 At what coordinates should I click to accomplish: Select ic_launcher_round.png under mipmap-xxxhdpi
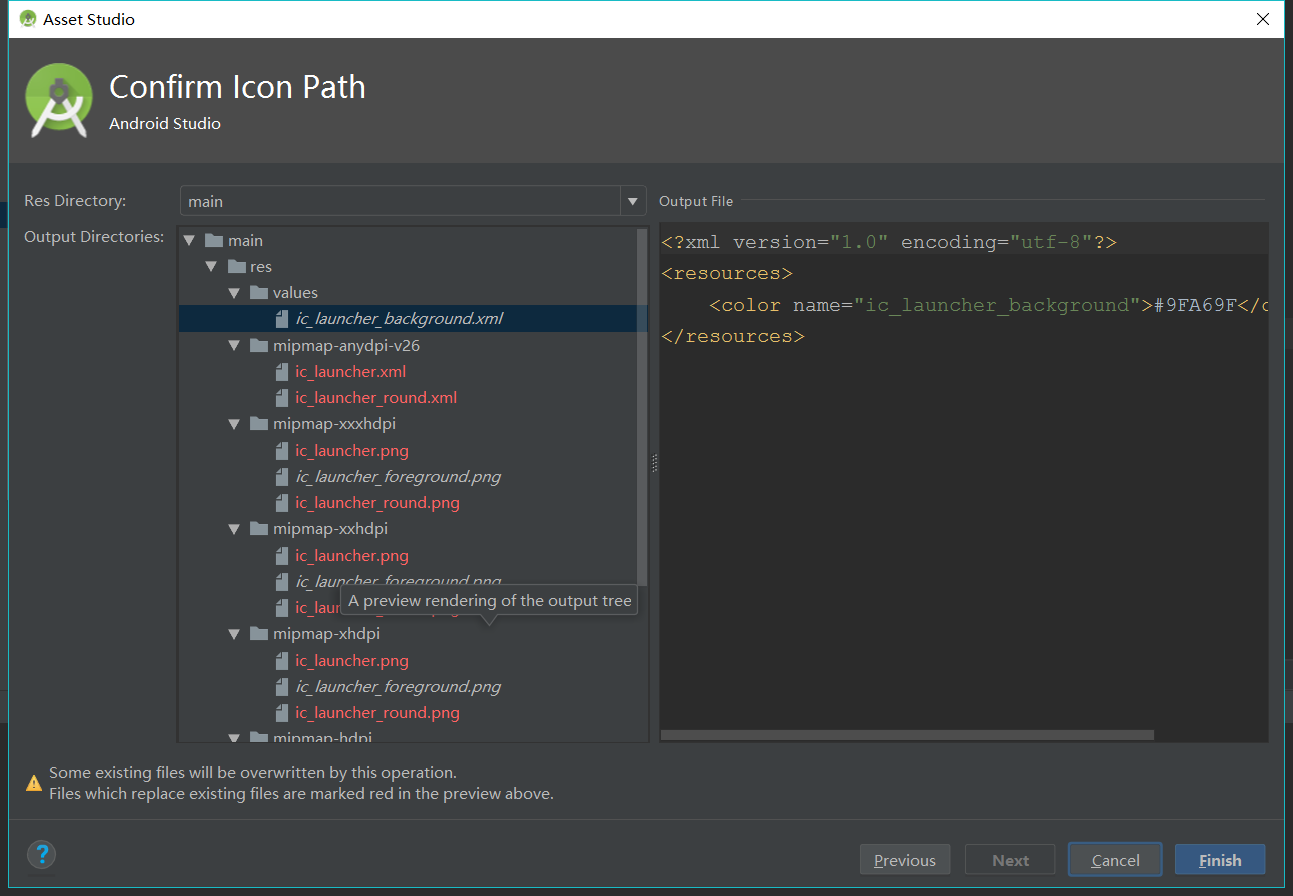377,502
